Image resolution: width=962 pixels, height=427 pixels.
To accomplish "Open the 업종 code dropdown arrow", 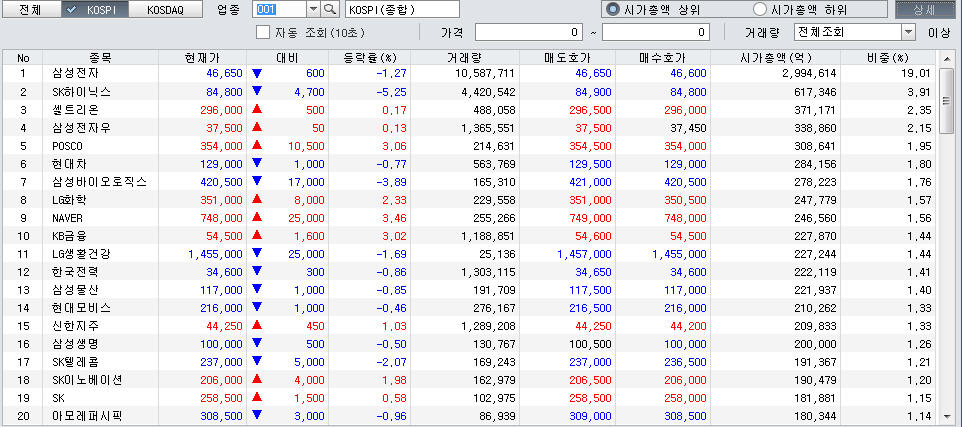I will [x=310, y=9].
